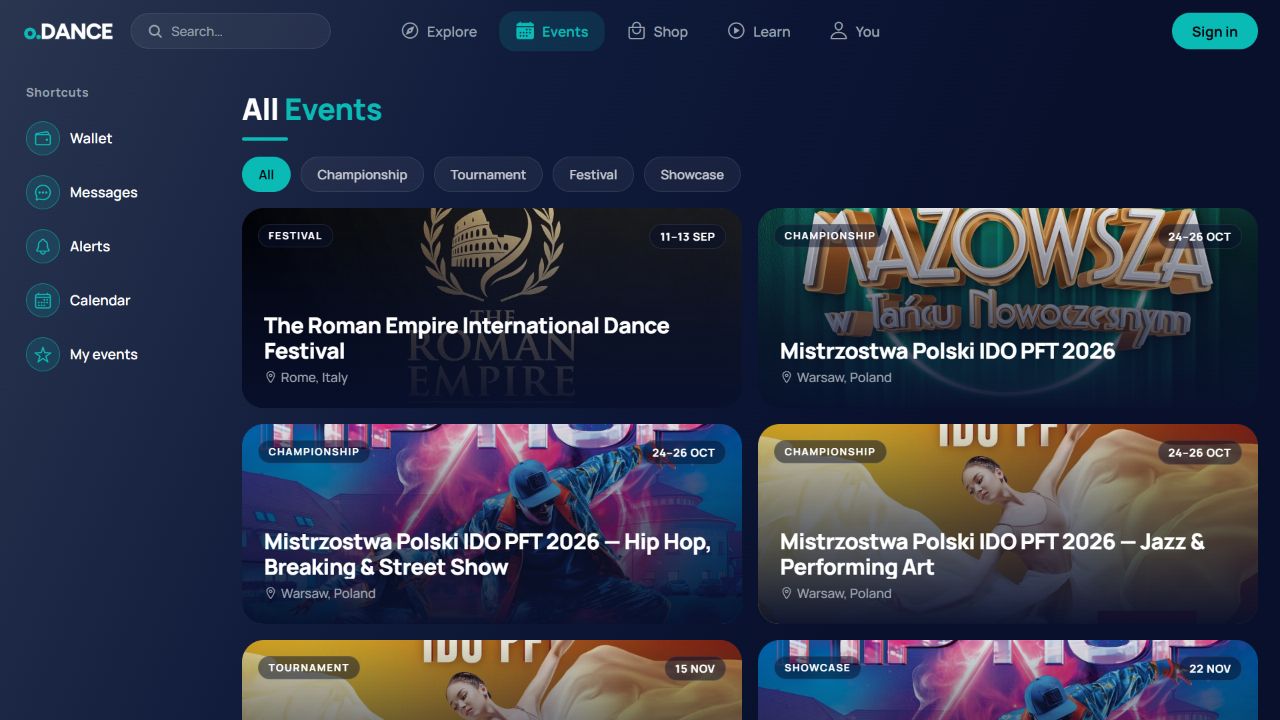Open Wallet via its sidebar icon
Viewport: 1280px width, 720px height.
click(x=43, y=138)
